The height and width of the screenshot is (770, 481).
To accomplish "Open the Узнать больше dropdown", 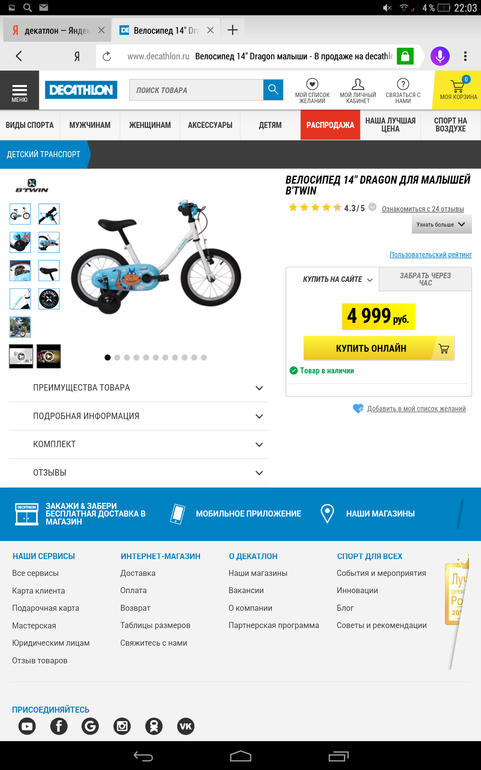I will [441, 224].
